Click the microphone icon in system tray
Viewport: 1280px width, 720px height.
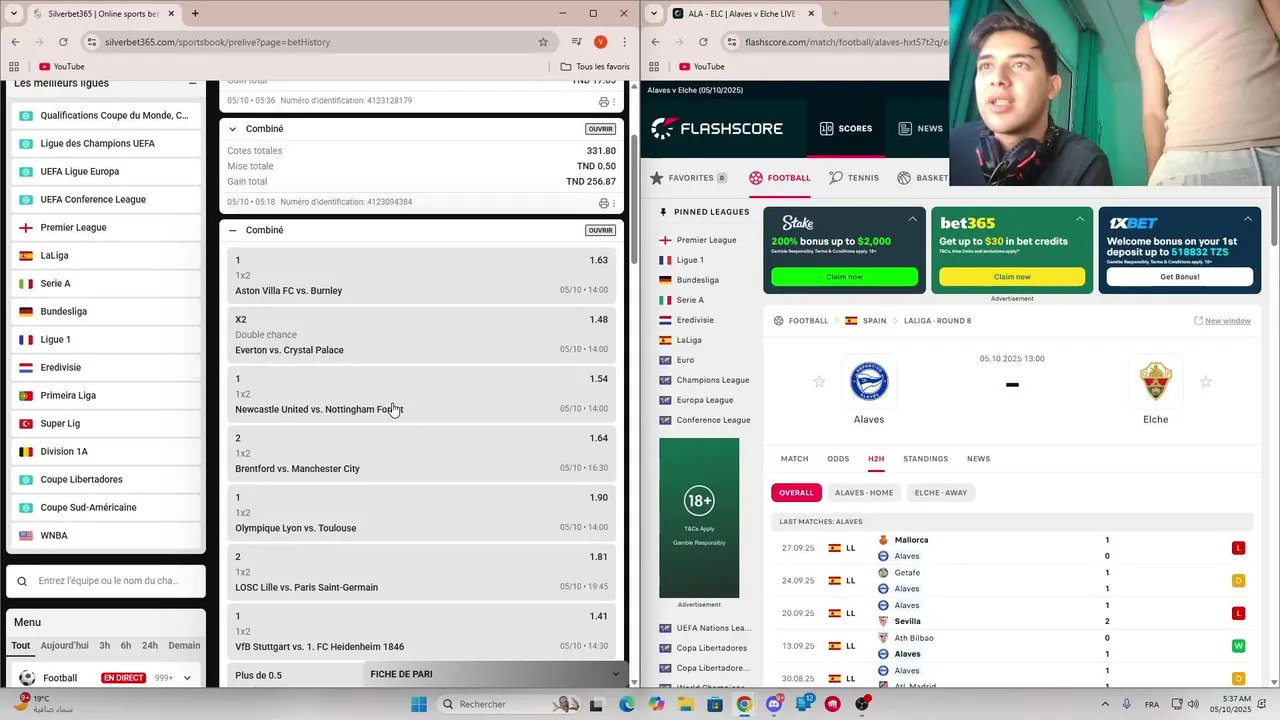[x=1127, y=704]
